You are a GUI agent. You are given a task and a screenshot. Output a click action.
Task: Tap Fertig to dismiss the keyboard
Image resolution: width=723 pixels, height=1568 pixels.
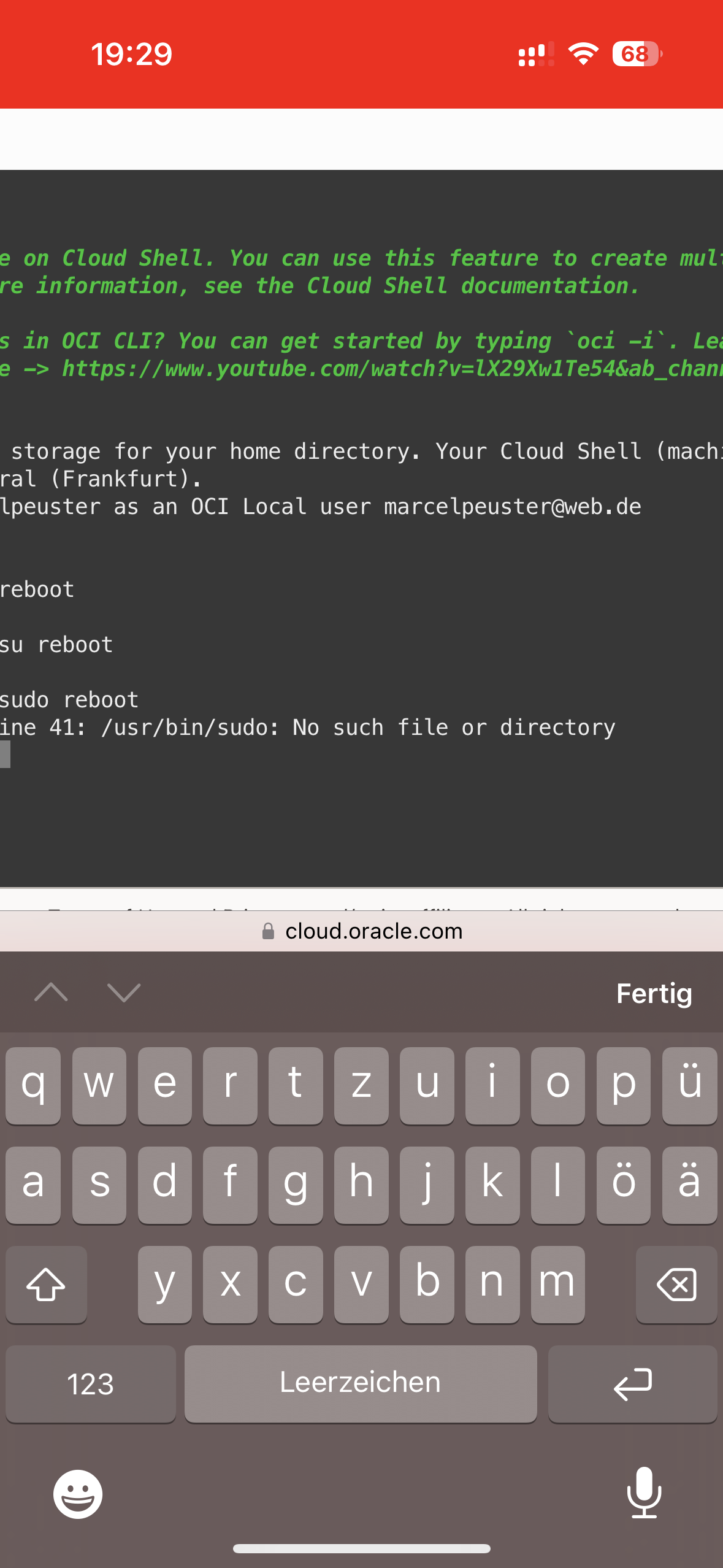654,993
